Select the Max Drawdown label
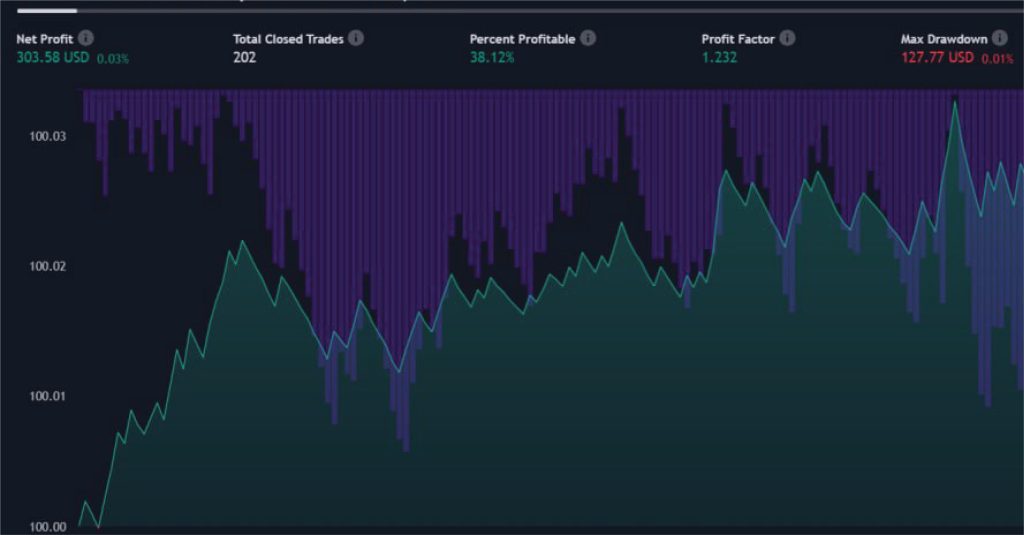The image size is (1024, 535). [x=944, y=39]
